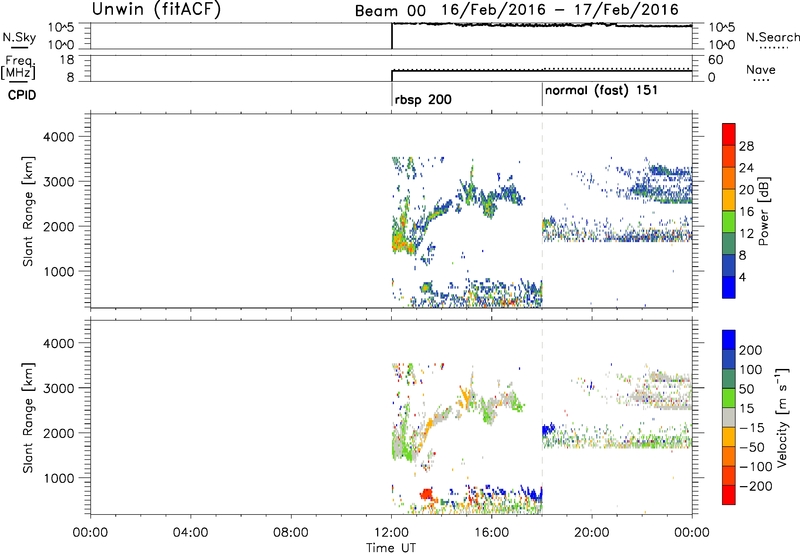Click the 'CPID' row label

pos(22,95)
